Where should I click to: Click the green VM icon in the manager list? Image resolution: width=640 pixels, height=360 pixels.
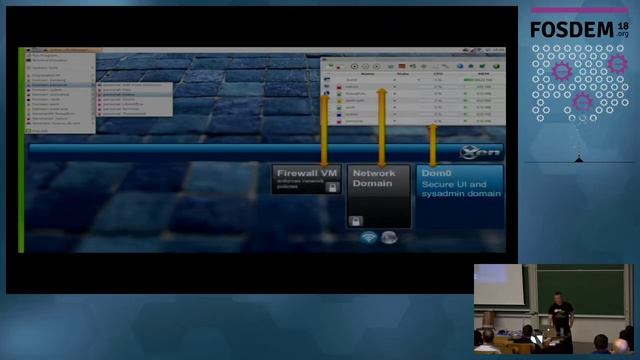tap(339, 94)
